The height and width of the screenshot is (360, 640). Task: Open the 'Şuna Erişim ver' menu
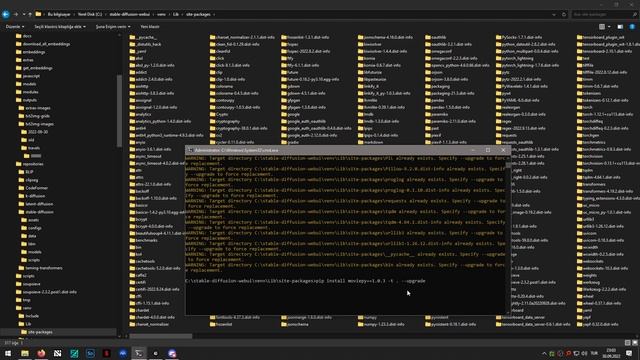tap(113, 27)
